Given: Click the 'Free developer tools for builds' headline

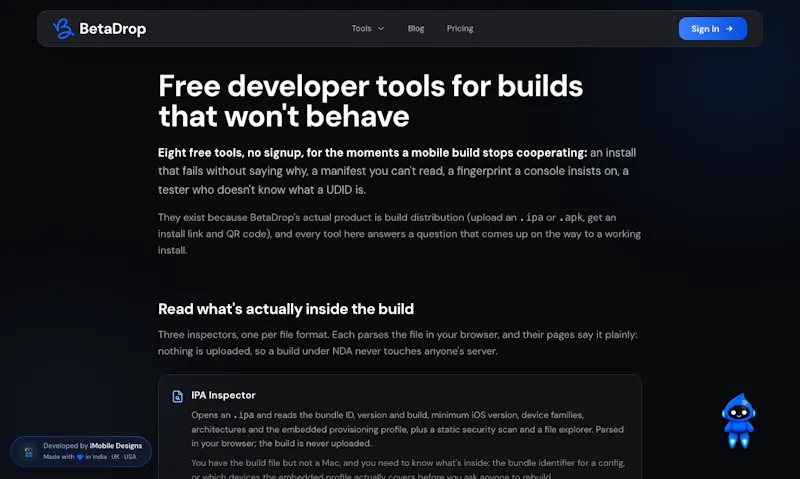Looking at the screenshot, I should tap(370, 100).
